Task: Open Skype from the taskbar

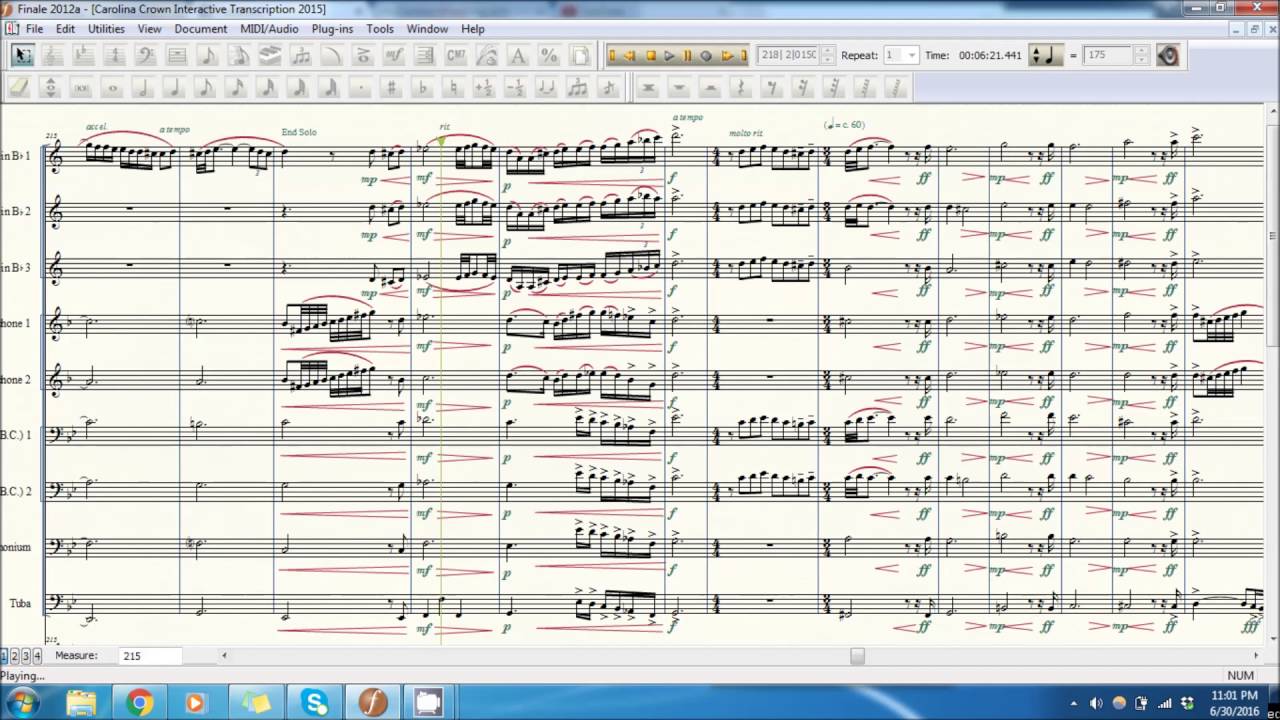Action: [x=315, y=703]
